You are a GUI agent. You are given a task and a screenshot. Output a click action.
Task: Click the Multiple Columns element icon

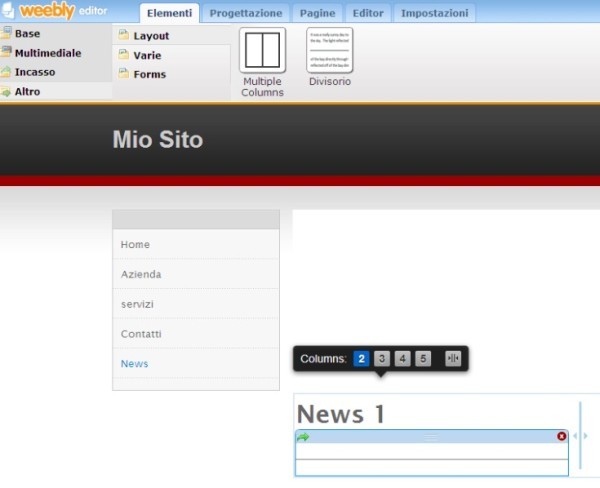262,50
